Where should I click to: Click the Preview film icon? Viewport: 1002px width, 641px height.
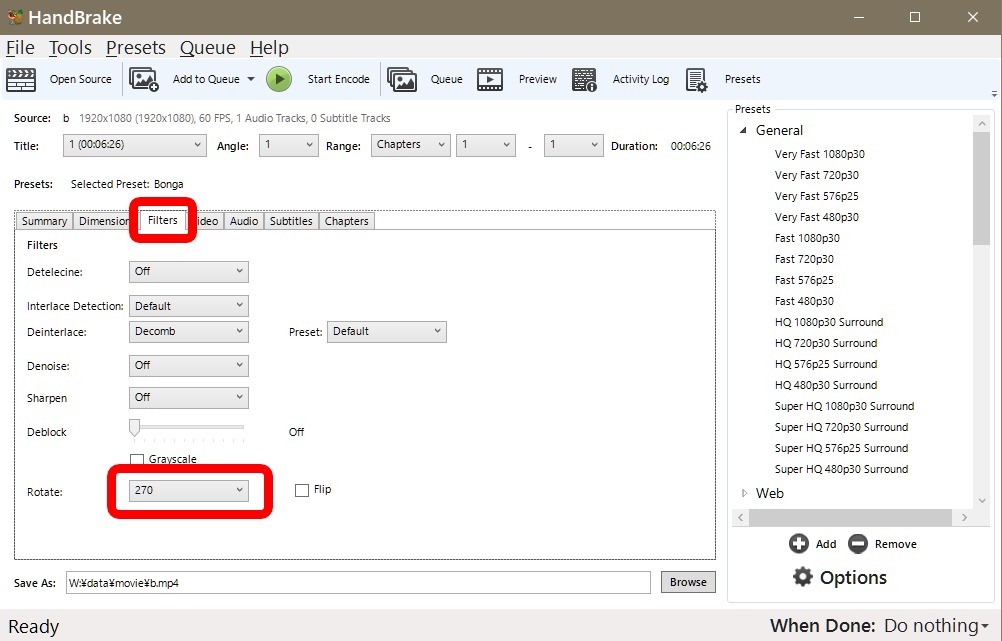coord(490,80)
